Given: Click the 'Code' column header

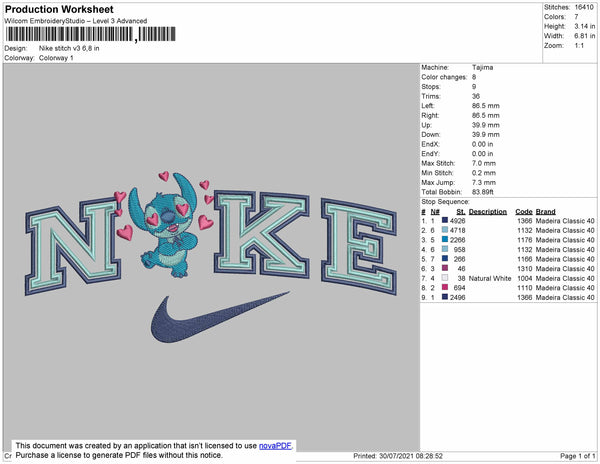Looking at the screenshot, I should pos(523,212).
